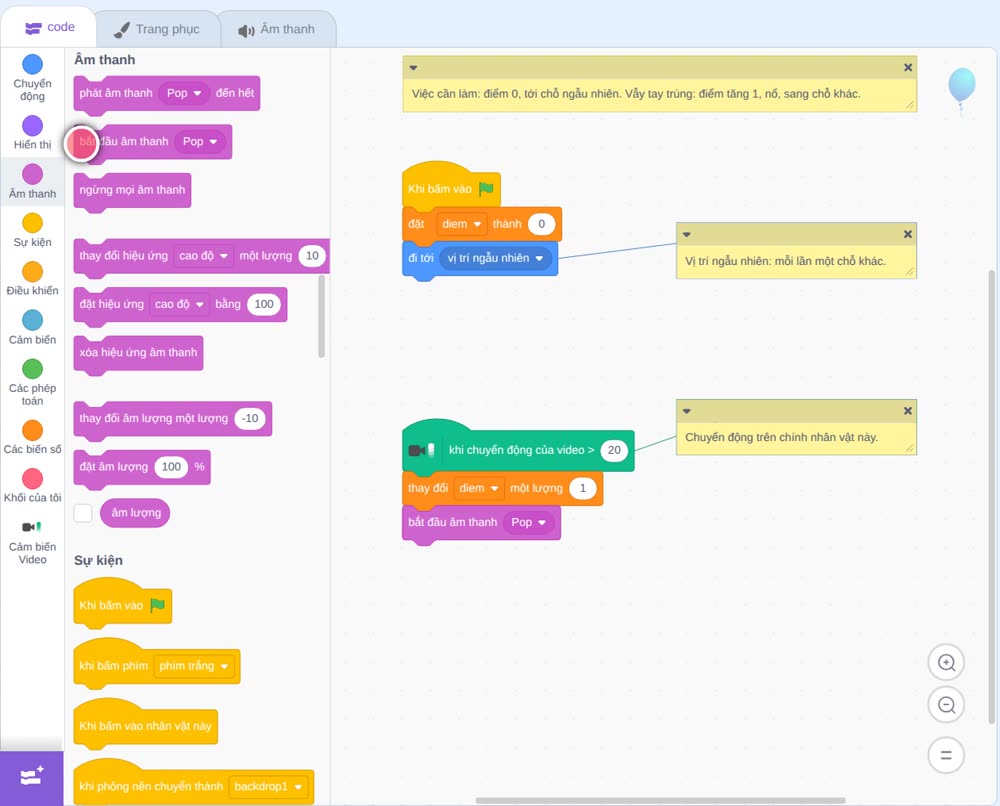Open the Cảm biến block category
The height and width of the screenshot is (806, 1000).
(32, 328)
